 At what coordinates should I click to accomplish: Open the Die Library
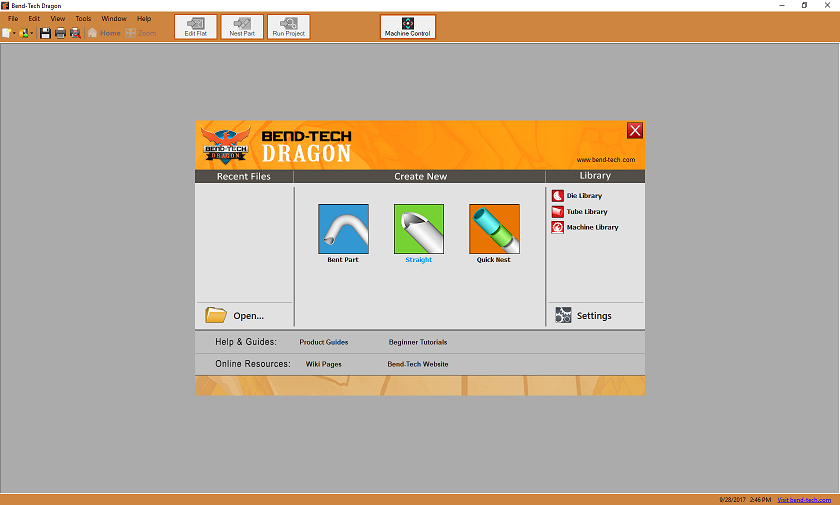tap(577, 196)
